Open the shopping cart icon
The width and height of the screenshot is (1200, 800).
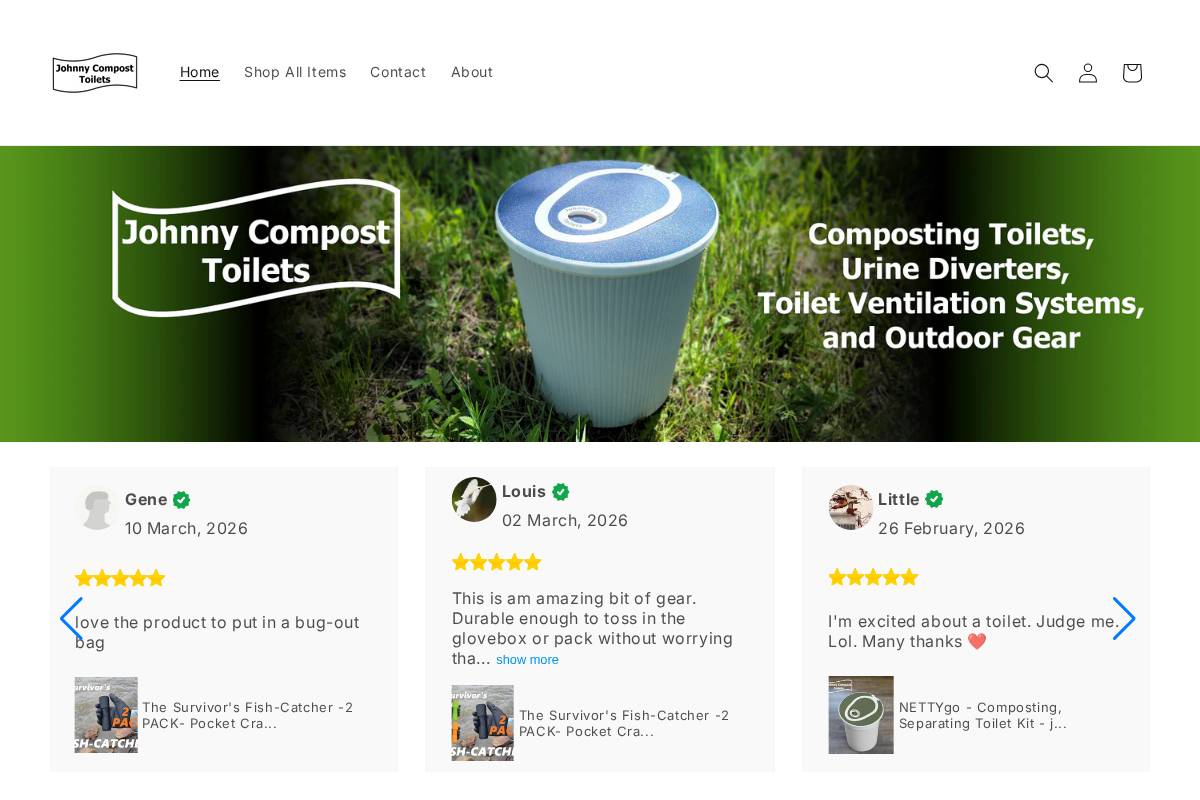(1131, 72)
